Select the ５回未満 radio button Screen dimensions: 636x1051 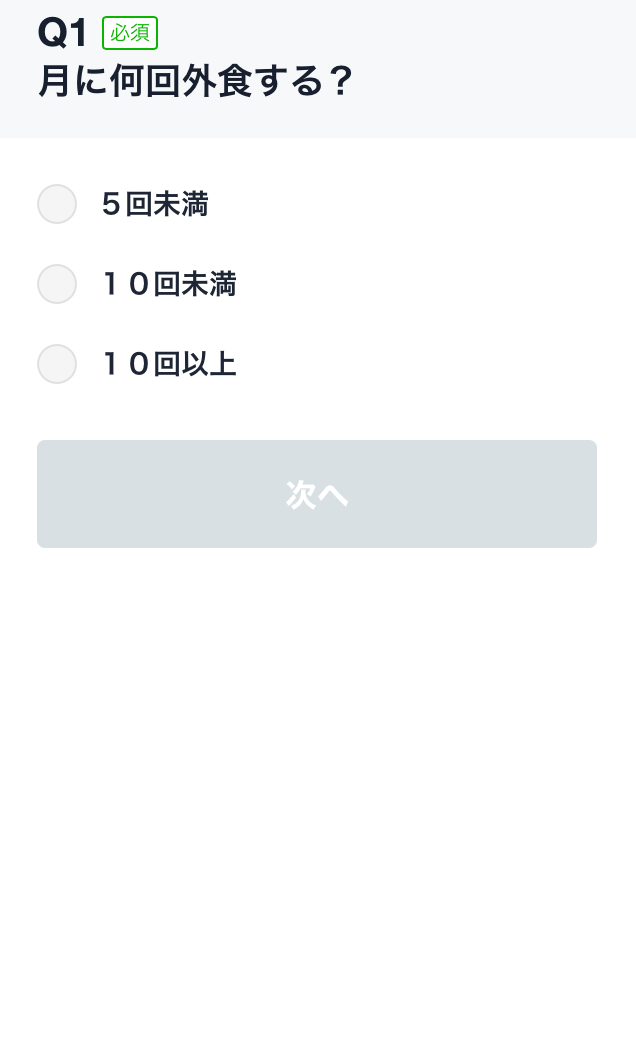[x=57, y=204]
